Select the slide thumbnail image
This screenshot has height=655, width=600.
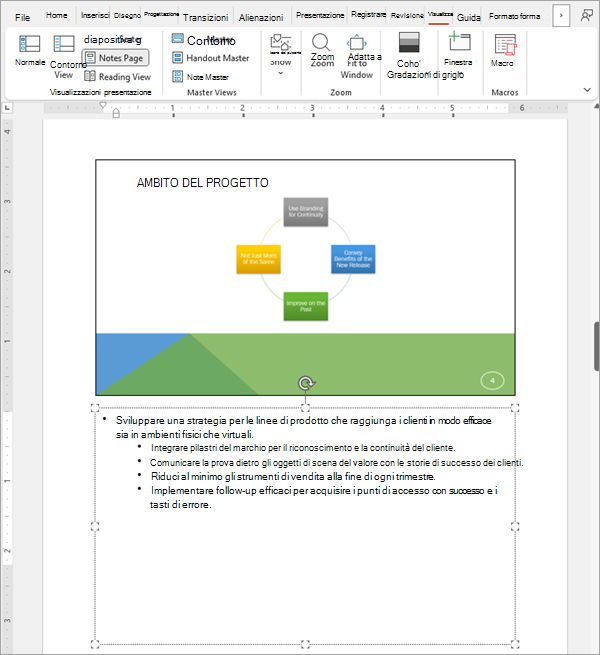305,277
